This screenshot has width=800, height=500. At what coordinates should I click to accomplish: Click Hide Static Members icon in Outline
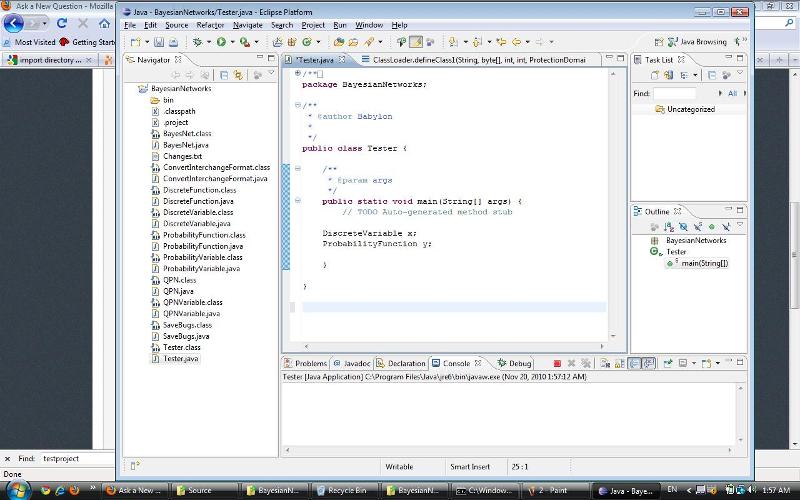697,227
